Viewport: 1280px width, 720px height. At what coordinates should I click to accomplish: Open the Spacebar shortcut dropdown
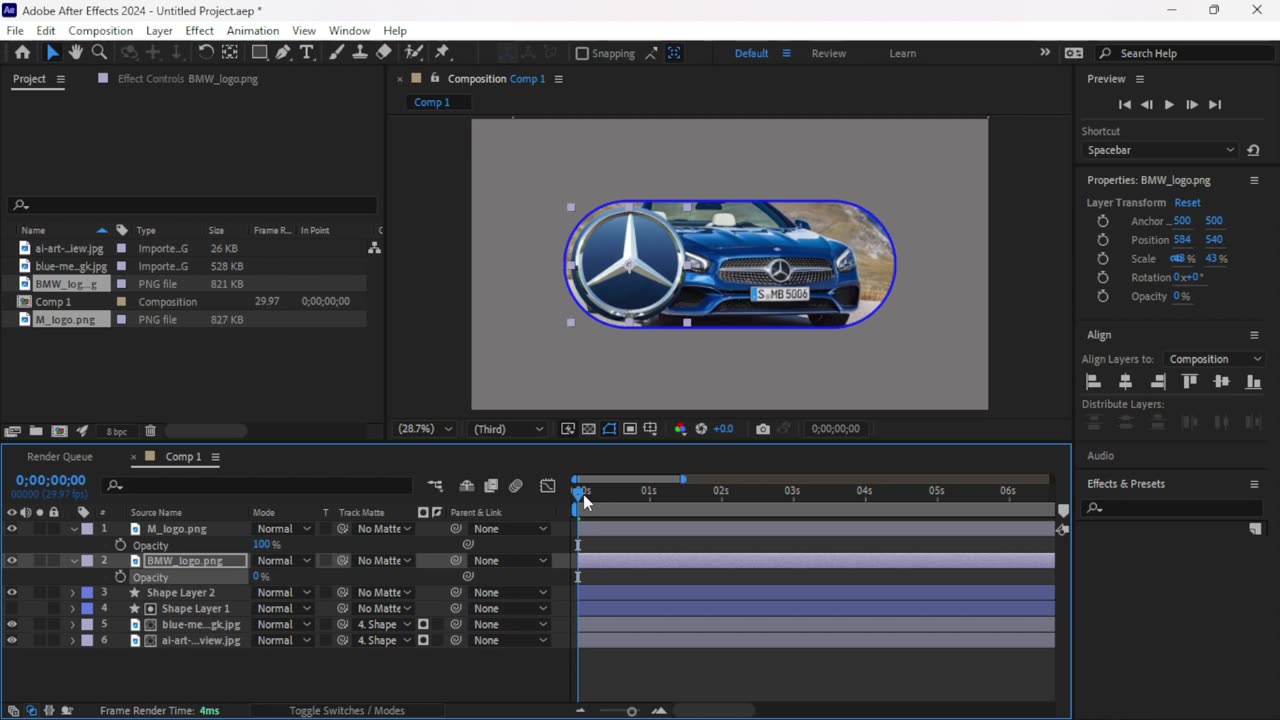1160,150
